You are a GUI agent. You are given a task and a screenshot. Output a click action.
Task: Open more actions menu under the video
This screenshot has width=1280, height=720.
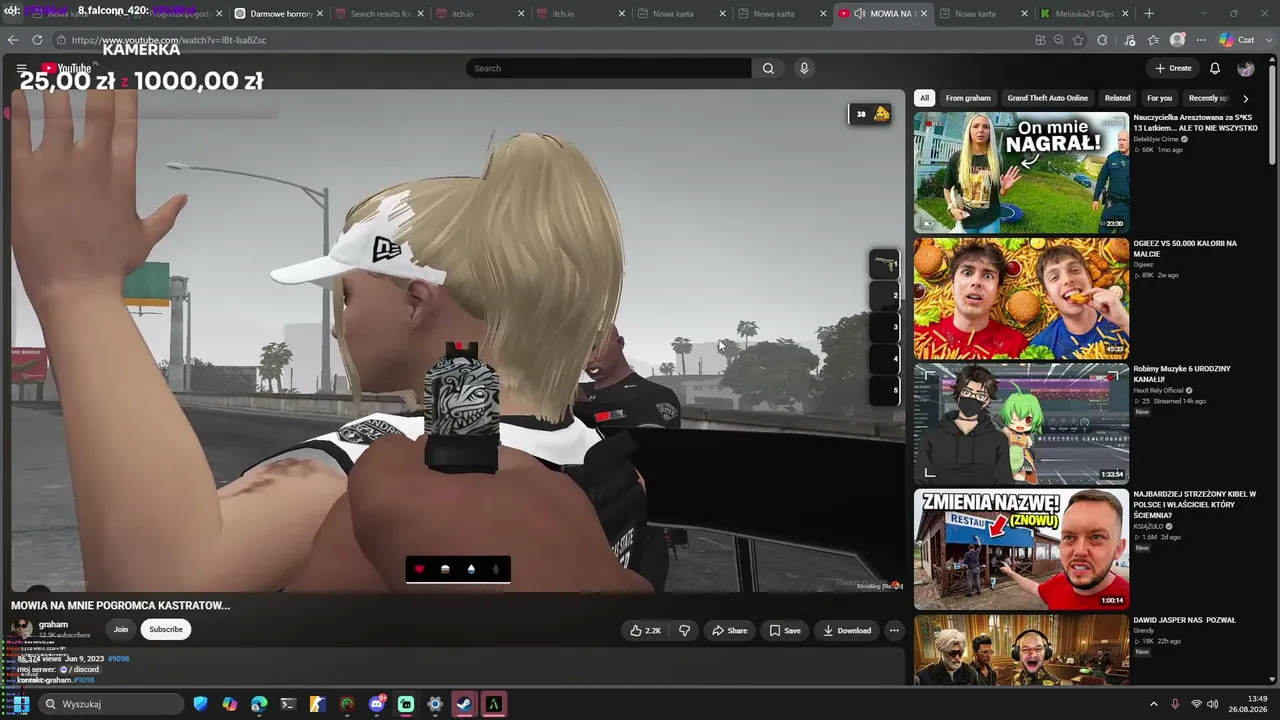(x=894, y=630)
